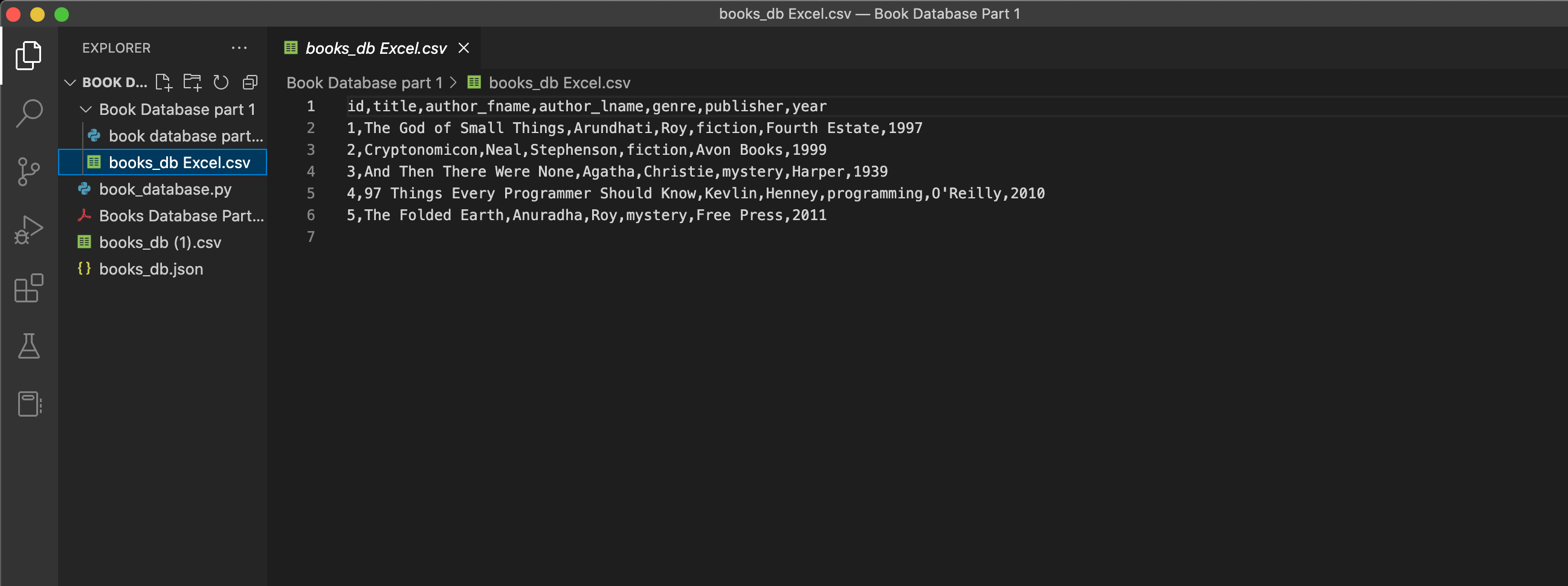1568x586 pixels.
Task: Click the EXPLORER panel title
Action: (x=116, y=48)
